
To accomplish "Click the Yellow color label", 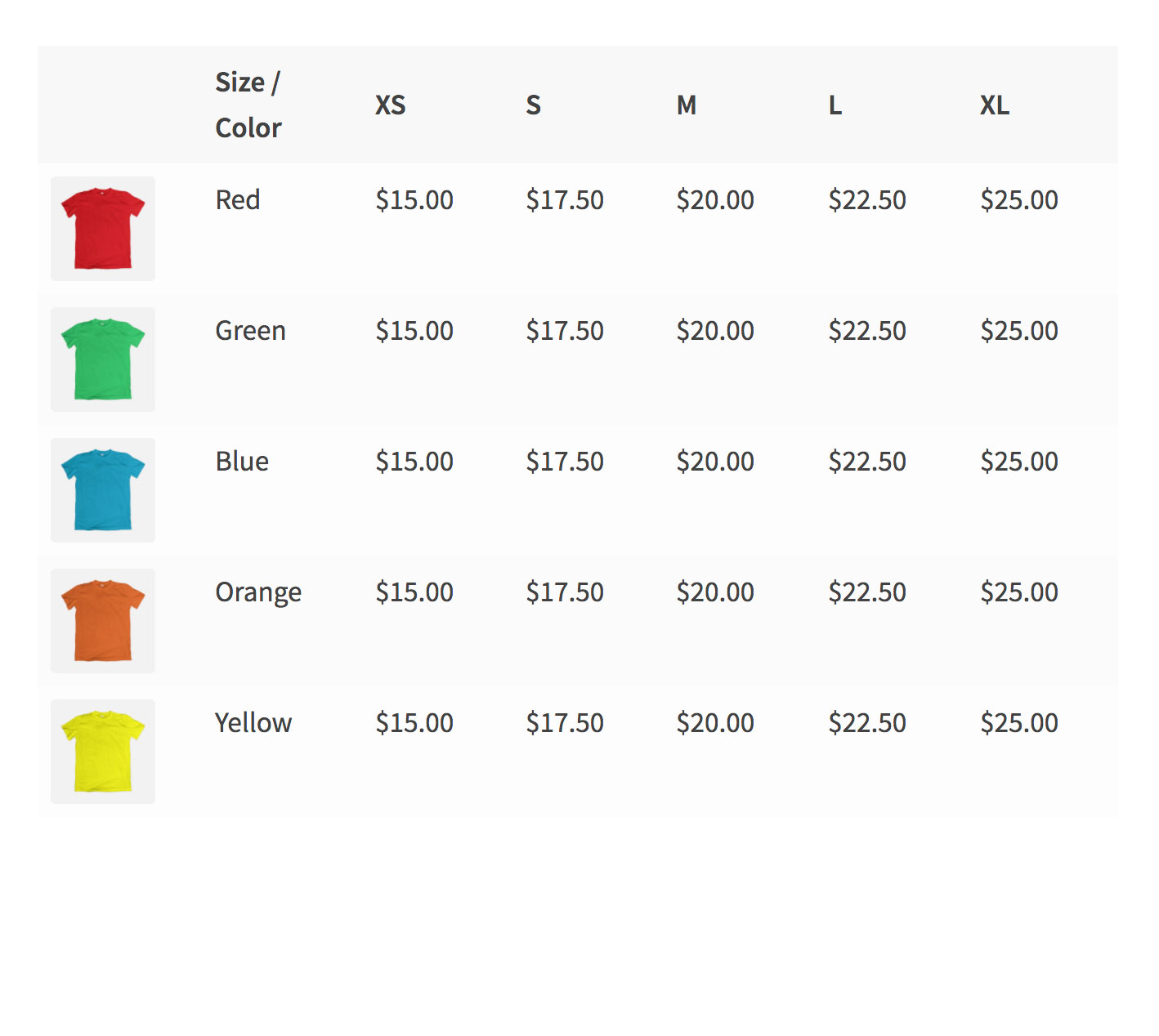I will click(253, 723).
